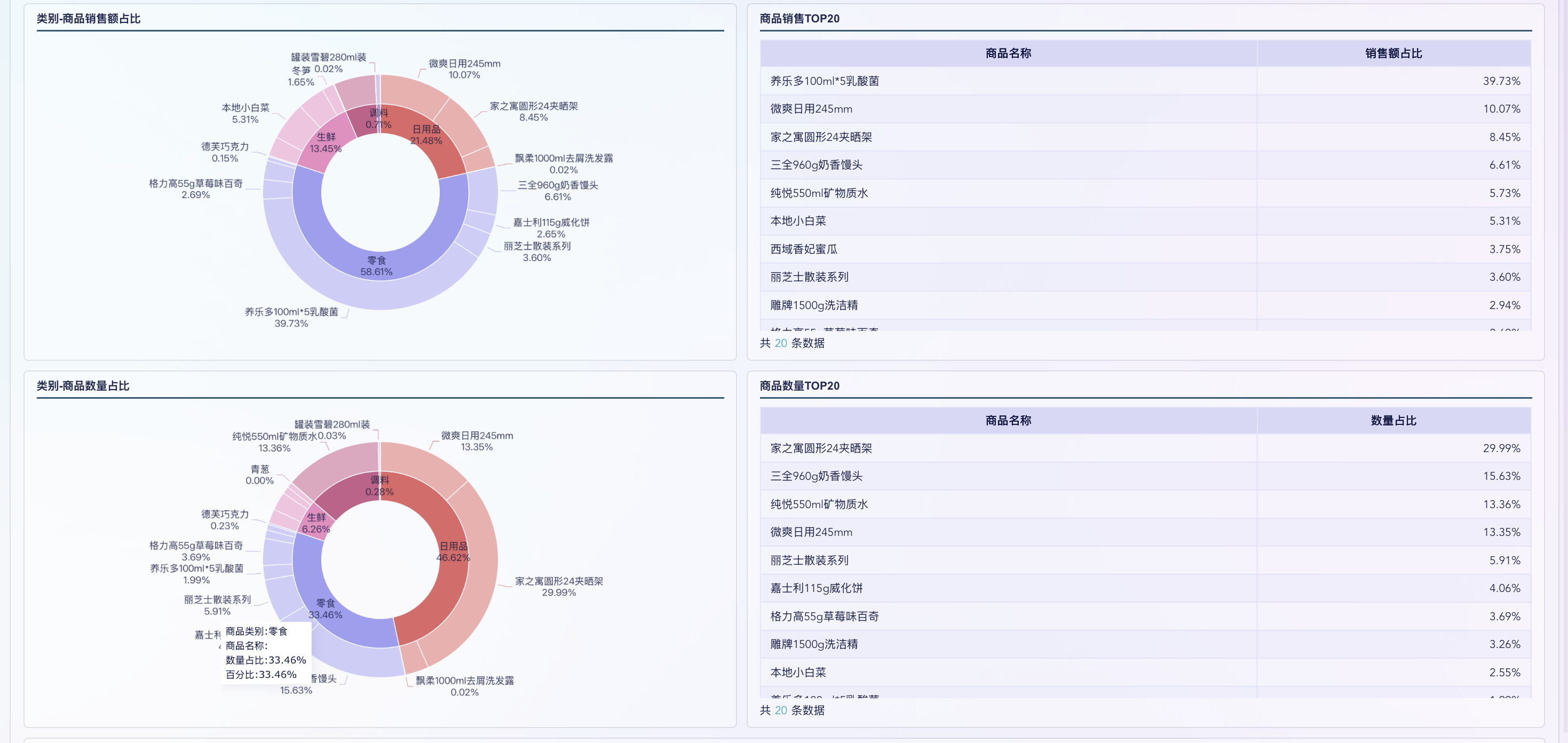Viewport: 1568px width, 743px height.
Task: Click the 20 count link under sales table
Action: (x=781, y=343)
